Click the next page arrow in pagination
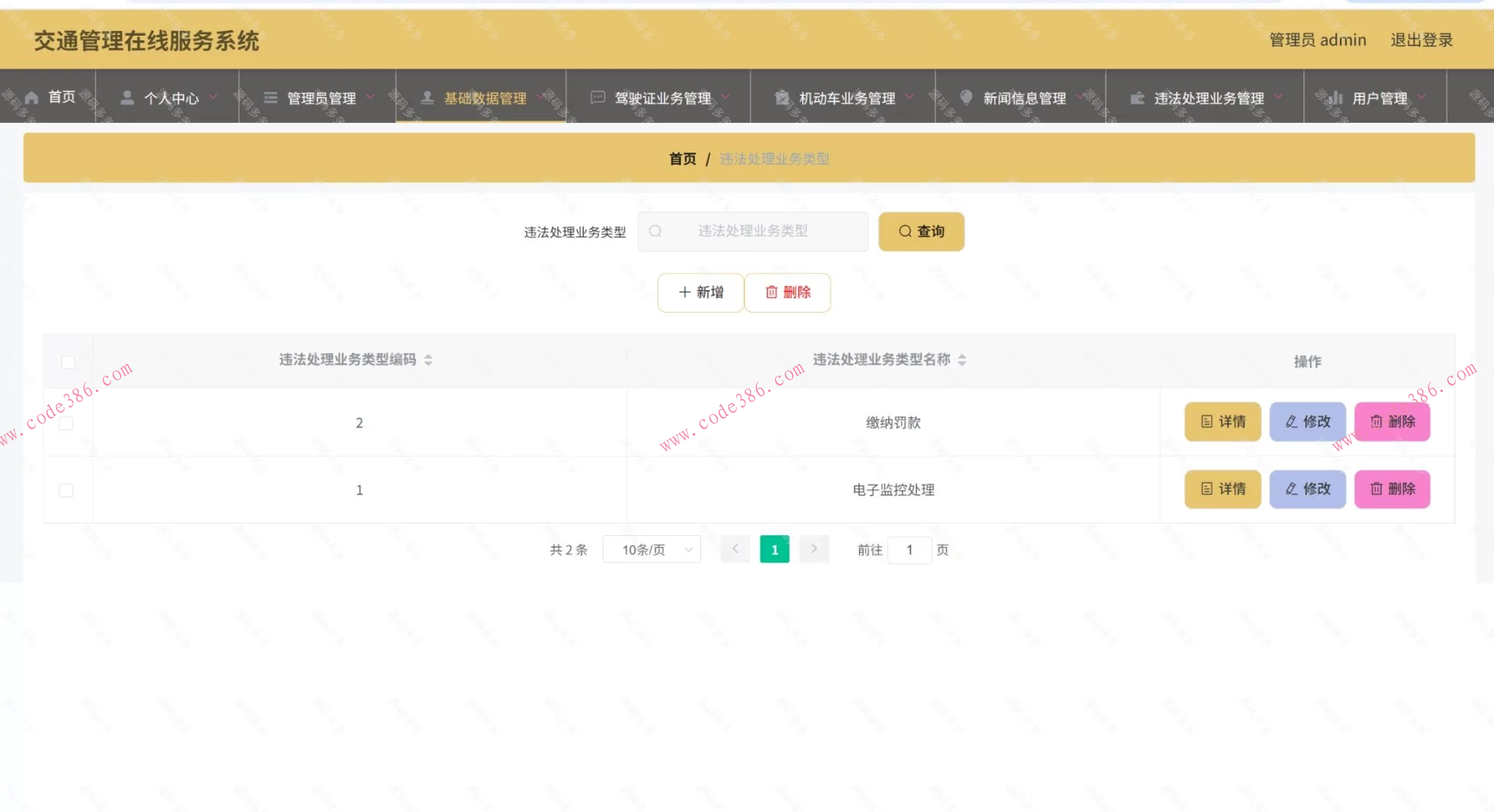This screenshot has height=812, width=1494. [x=814, y=548]
